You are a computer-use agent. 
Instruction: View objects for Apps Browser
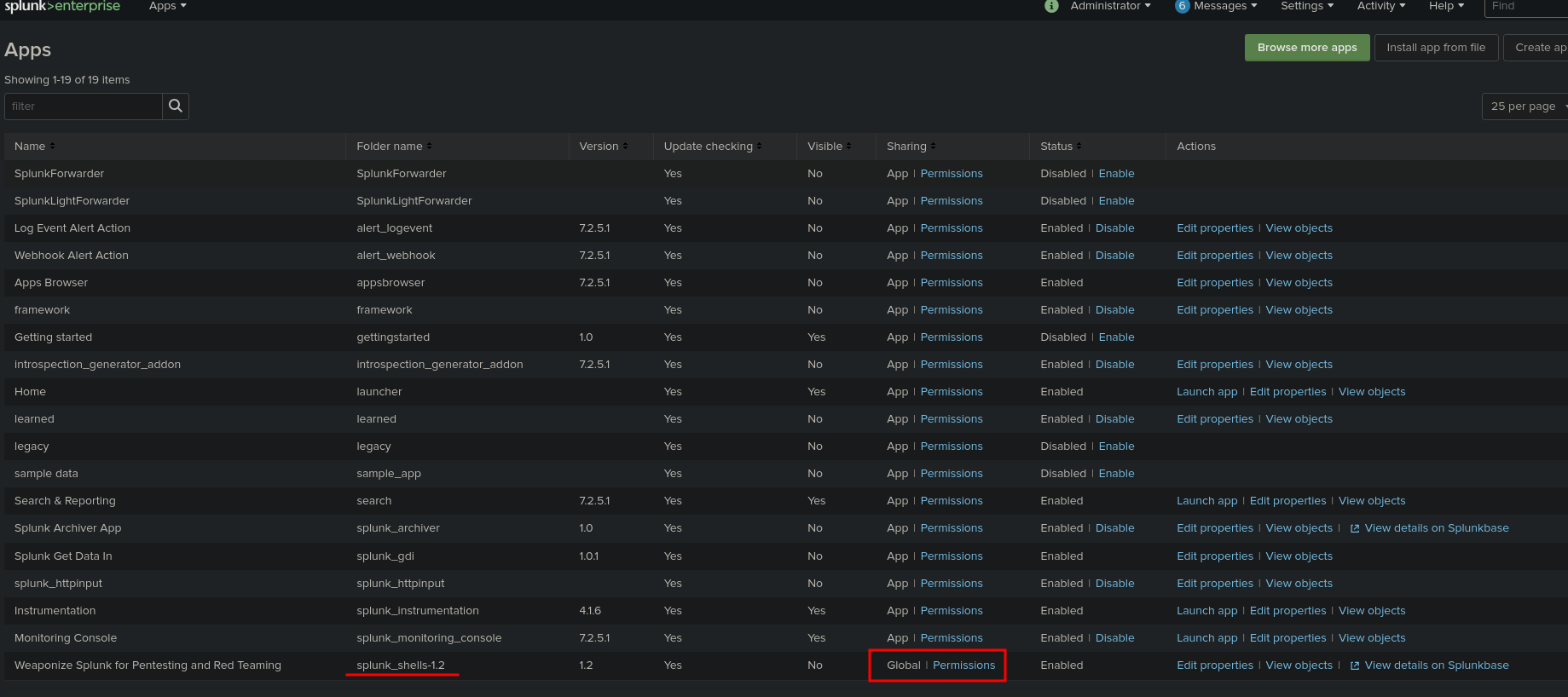pos(1299,283)
